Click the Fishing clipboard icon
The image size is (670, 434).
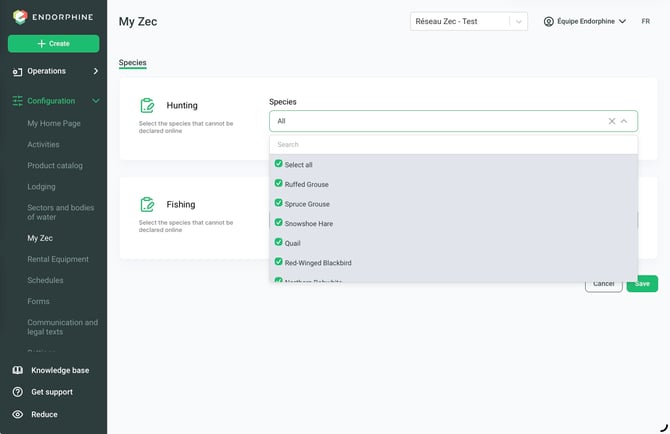point(147,205)
